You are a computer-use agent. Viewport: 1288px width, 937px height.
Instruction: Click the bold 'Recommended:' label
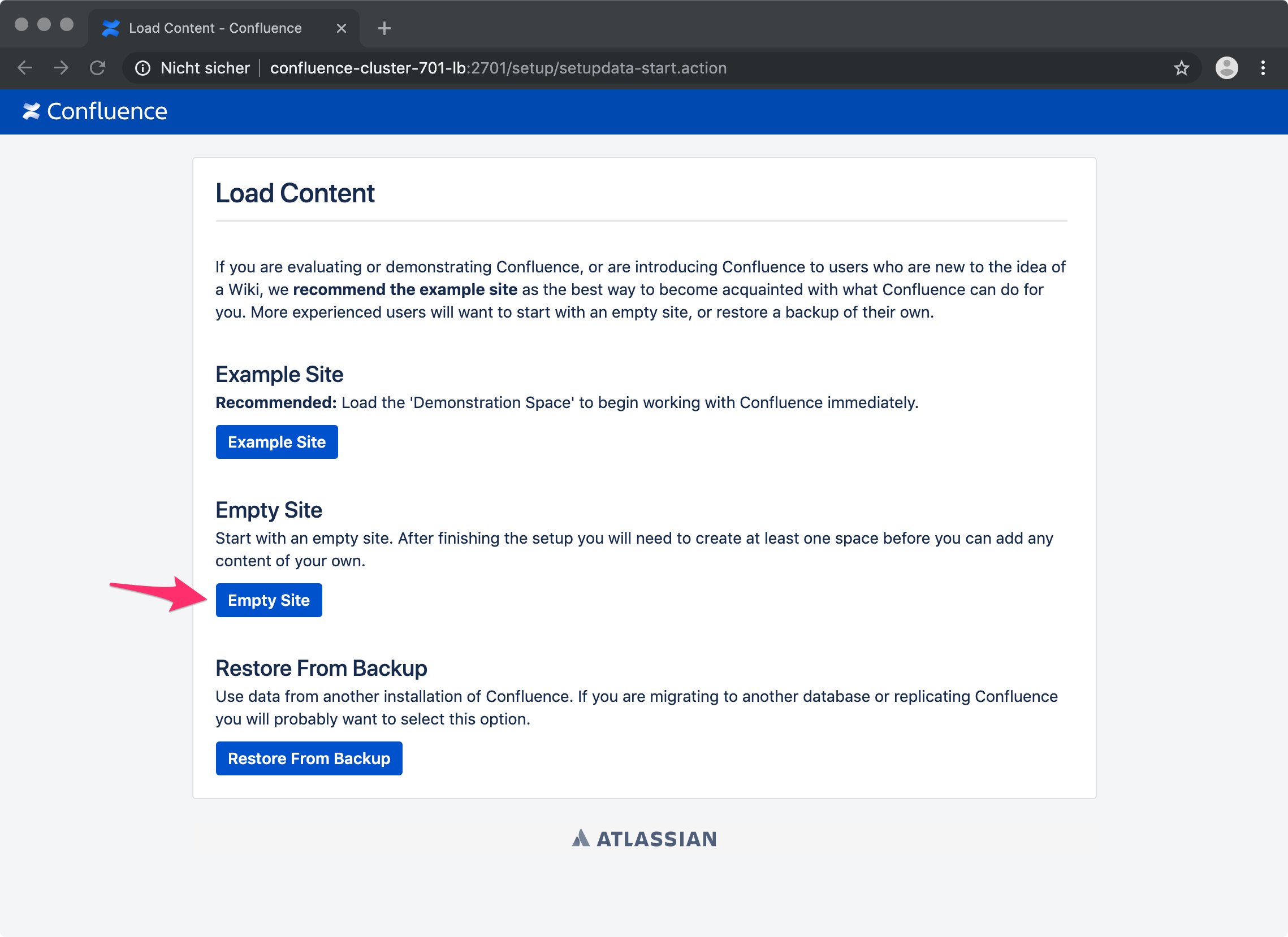click(276, 403)
